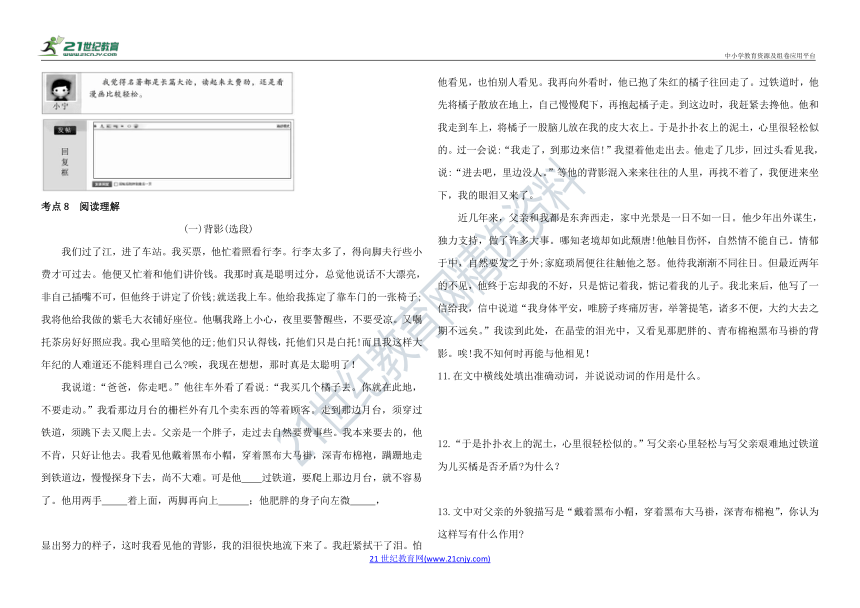This screenshot has width=860, height=608.
Task: Click 小宇's comment beginning 我觉得名著都是长篇大论
Action: point(186,88)
